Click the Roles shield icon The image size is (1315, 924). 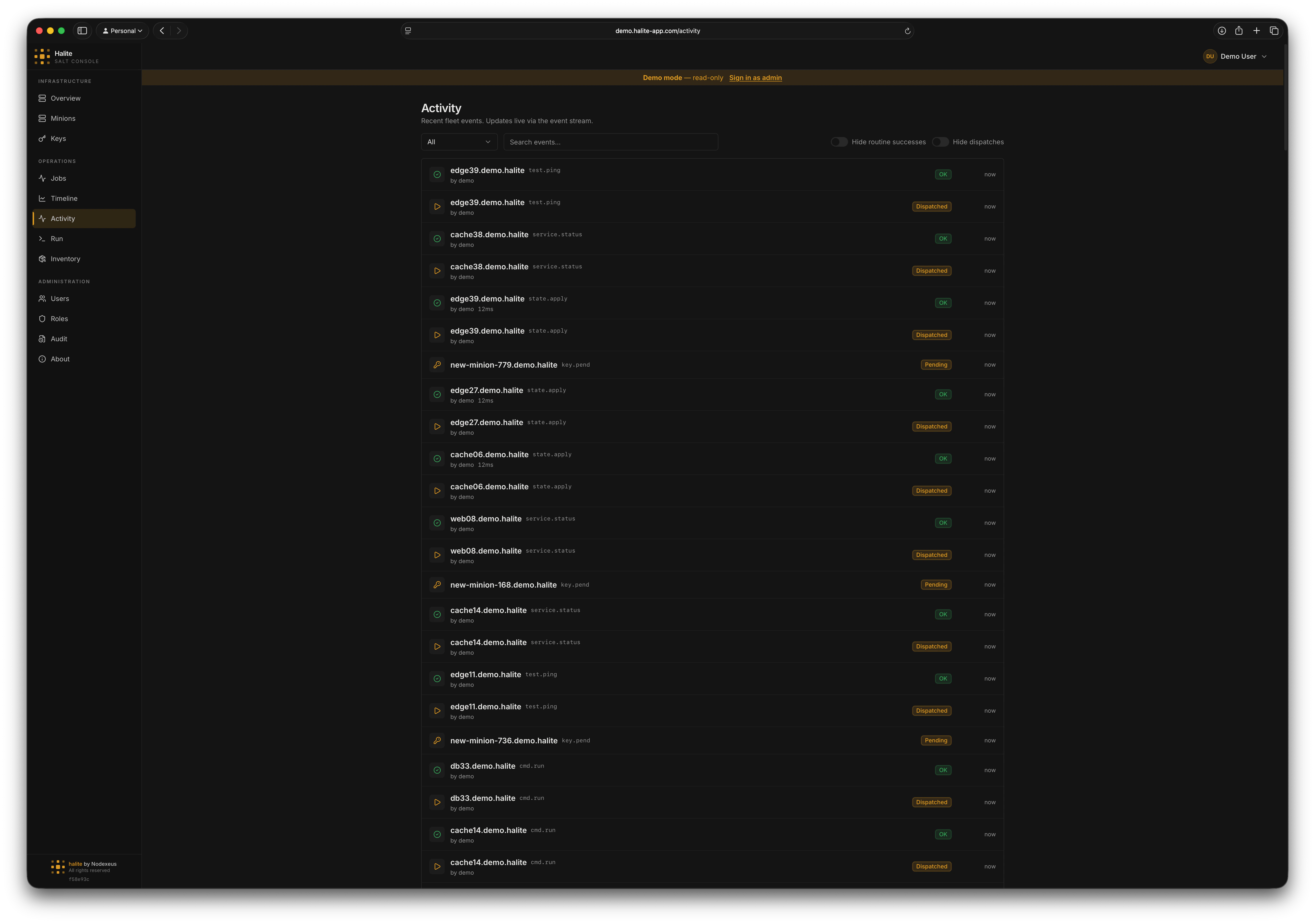pos(42,319)
